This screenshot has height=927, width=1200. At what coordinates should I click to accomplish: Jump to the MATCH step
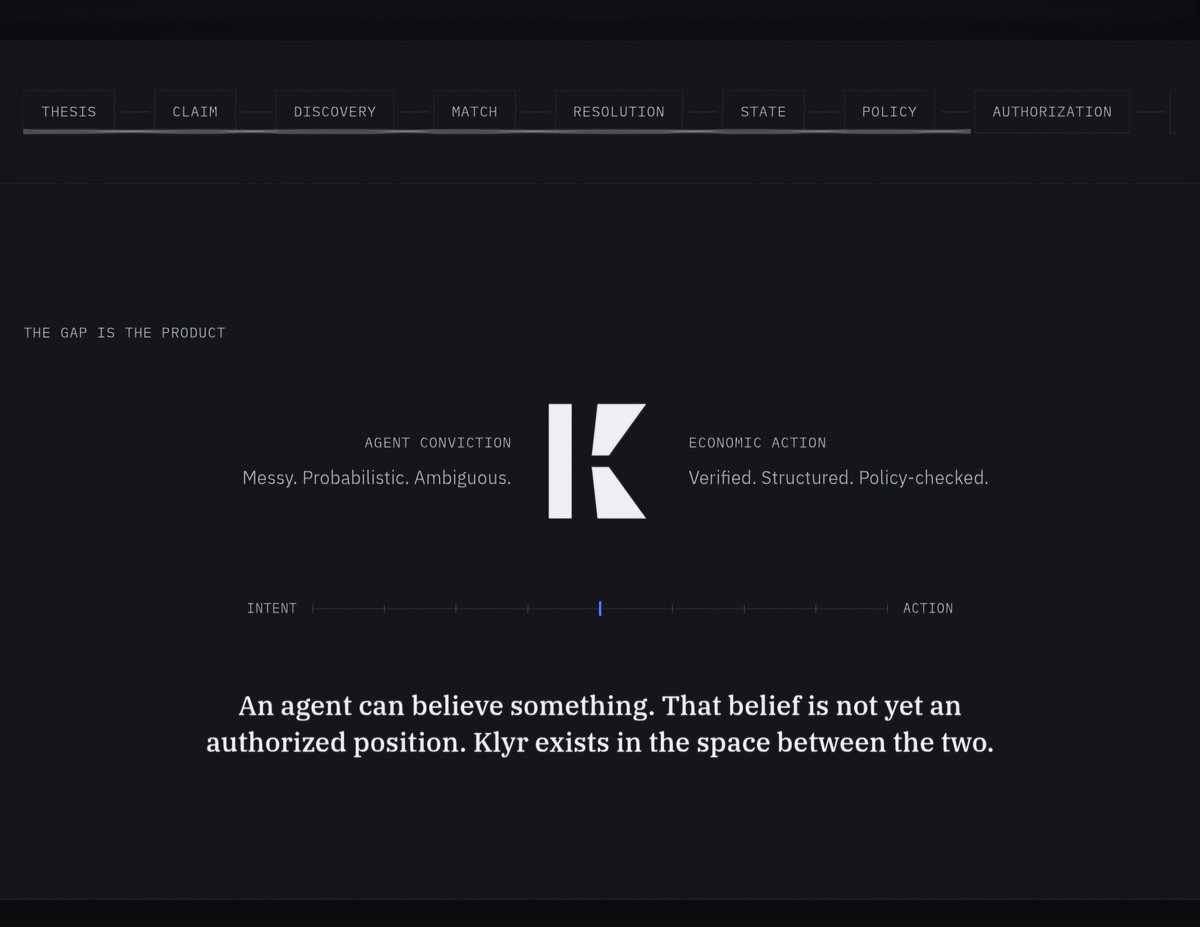[474, 111]
